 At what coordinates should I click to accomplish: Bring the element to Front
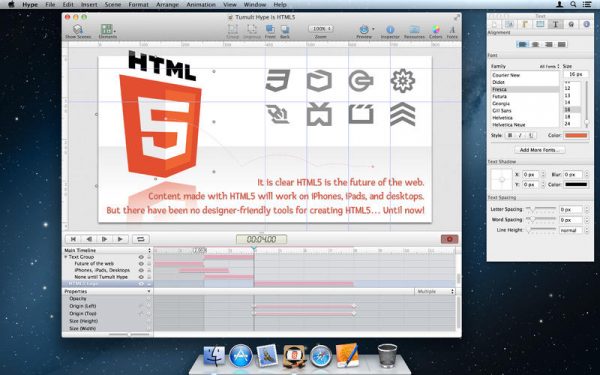[270, 29]
